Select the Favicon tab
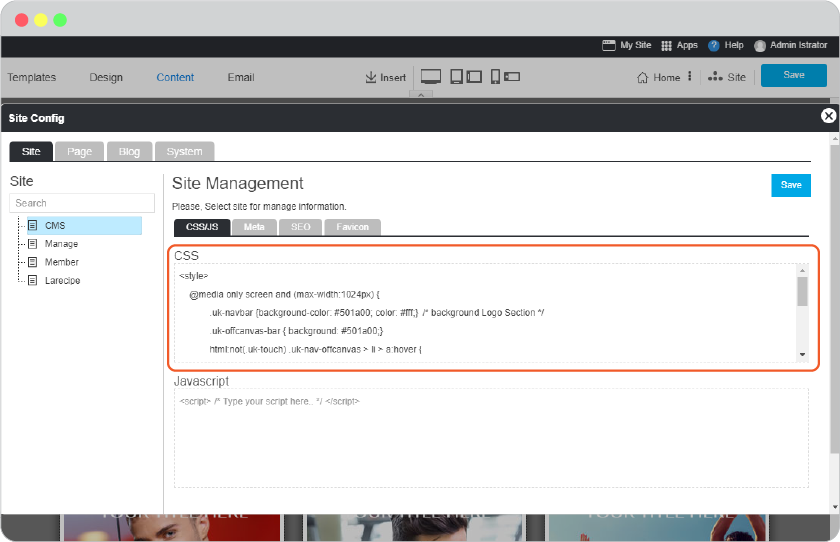This screenshot has height=542, width=840. [352, 227]
